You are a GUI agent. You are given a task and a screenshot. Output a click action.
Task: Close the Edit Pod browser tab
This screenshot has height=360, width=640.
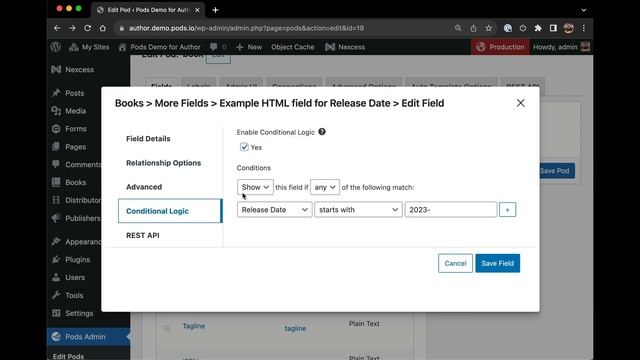(197, 10)
